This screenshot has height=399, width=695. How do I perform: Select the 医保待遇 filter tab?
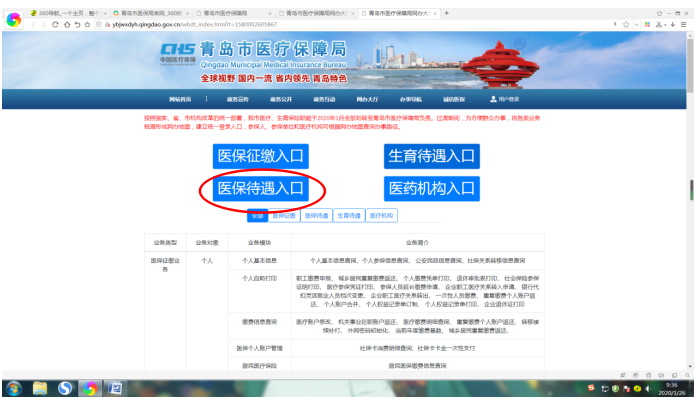click(316, 215)
